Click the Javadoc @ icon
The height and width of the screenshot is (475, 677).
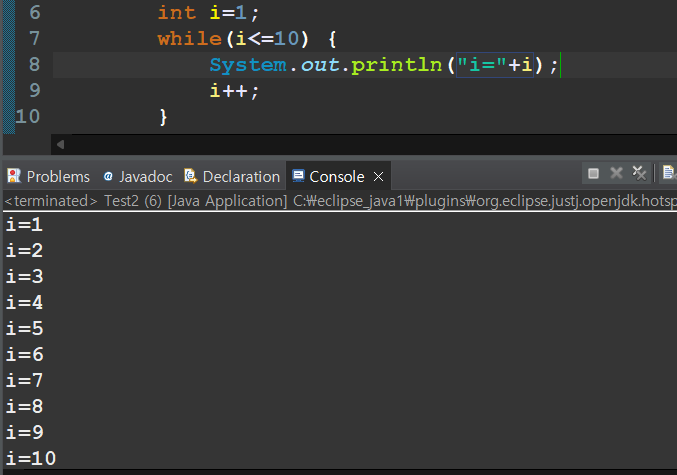tap(108, 176)
